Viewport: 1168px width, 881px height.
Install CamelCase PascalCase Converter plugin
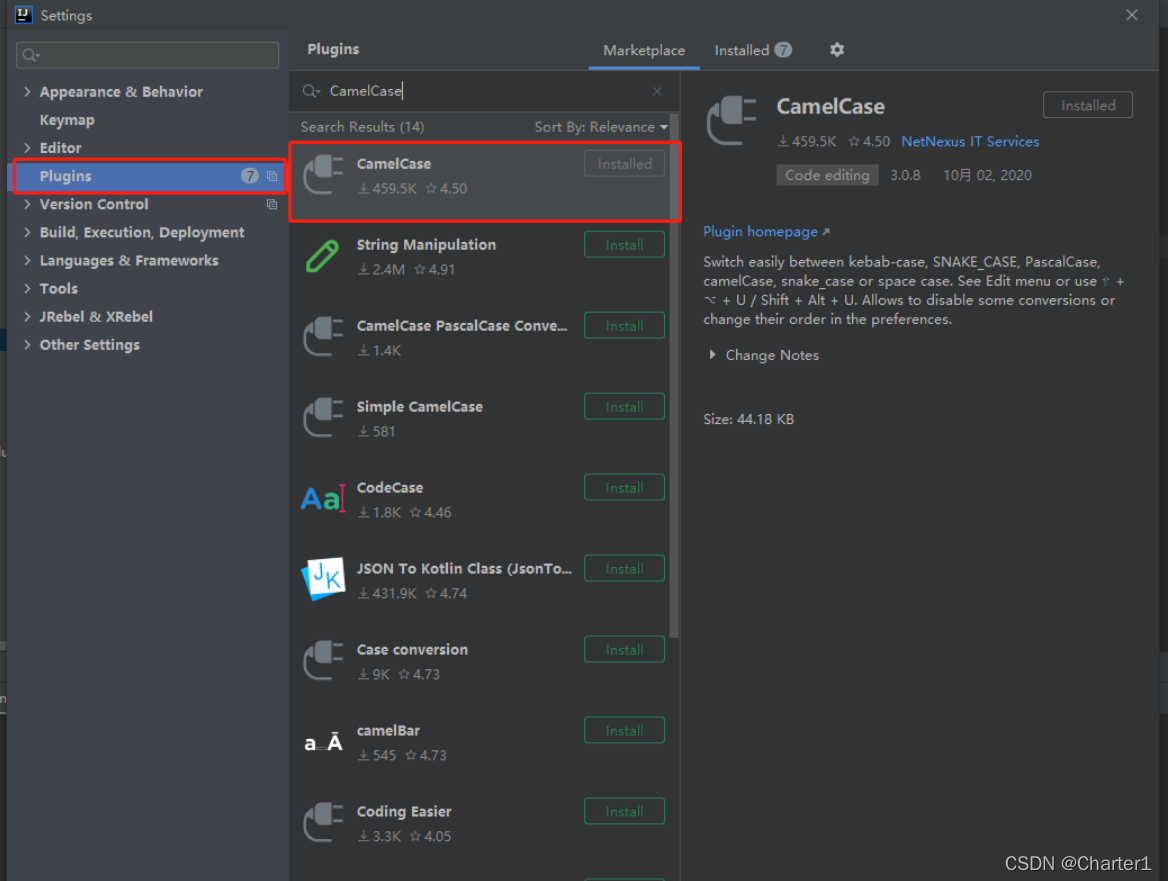click(624, 325)
